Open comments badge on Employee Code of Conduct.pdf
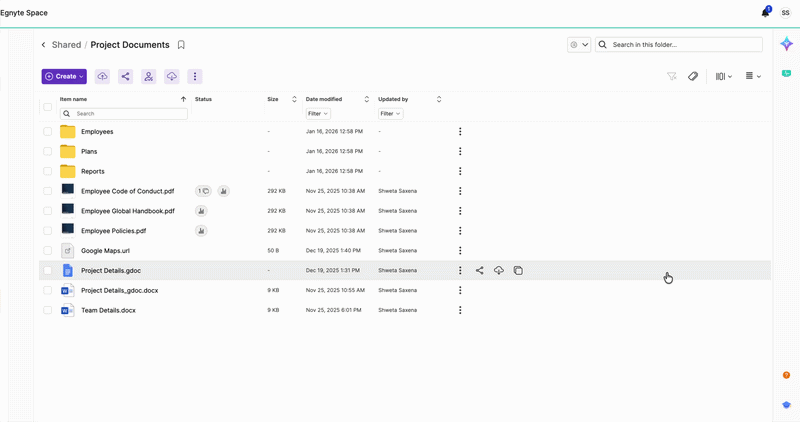The image size is (800, 422). (x=204, y=191)
